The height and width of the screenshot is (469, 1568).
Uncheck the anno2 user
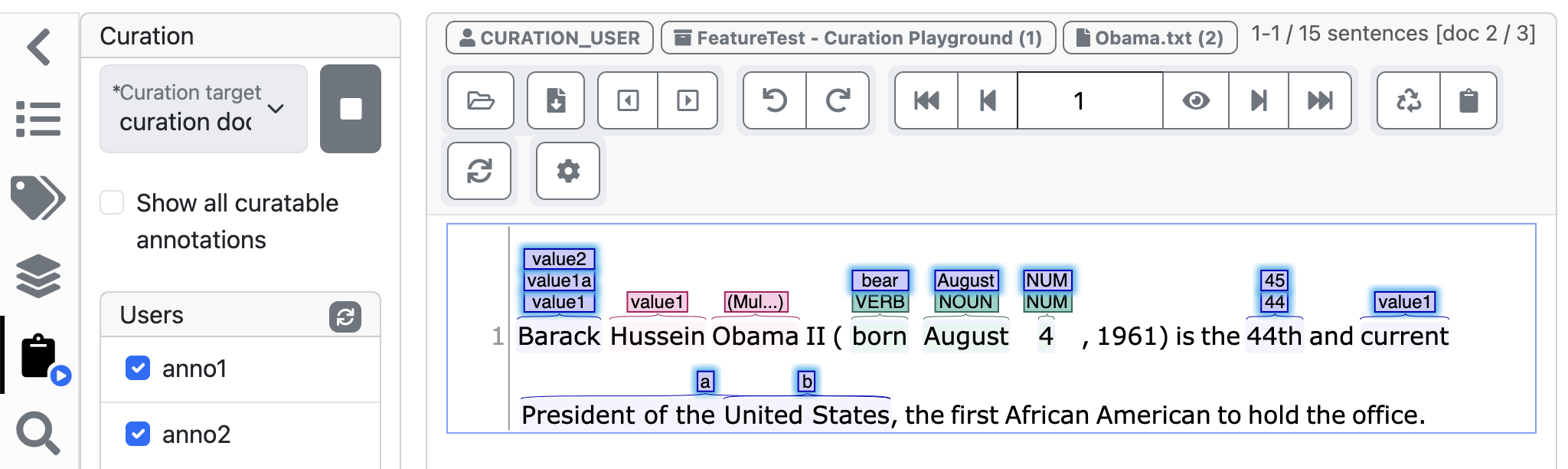138,435
